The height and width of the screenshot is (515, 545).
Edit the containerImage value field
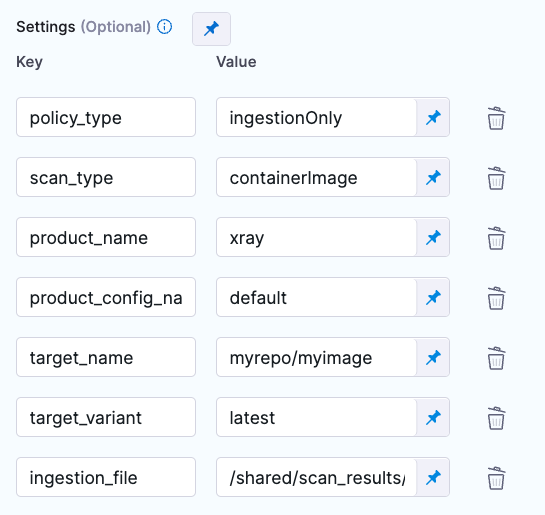tap(316, 177)
